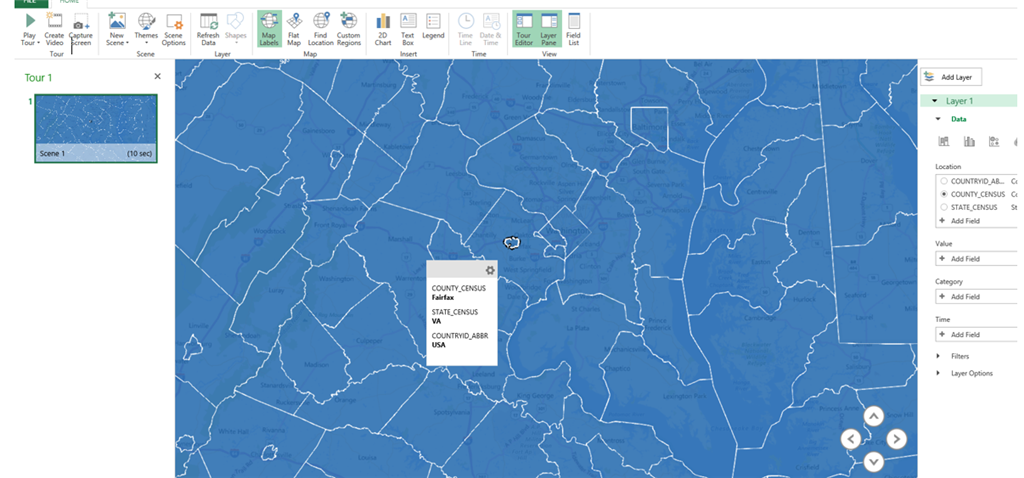Rotate map right with arrow
The height and width of the screenshot is (478, 1024).
click(897, 439)
